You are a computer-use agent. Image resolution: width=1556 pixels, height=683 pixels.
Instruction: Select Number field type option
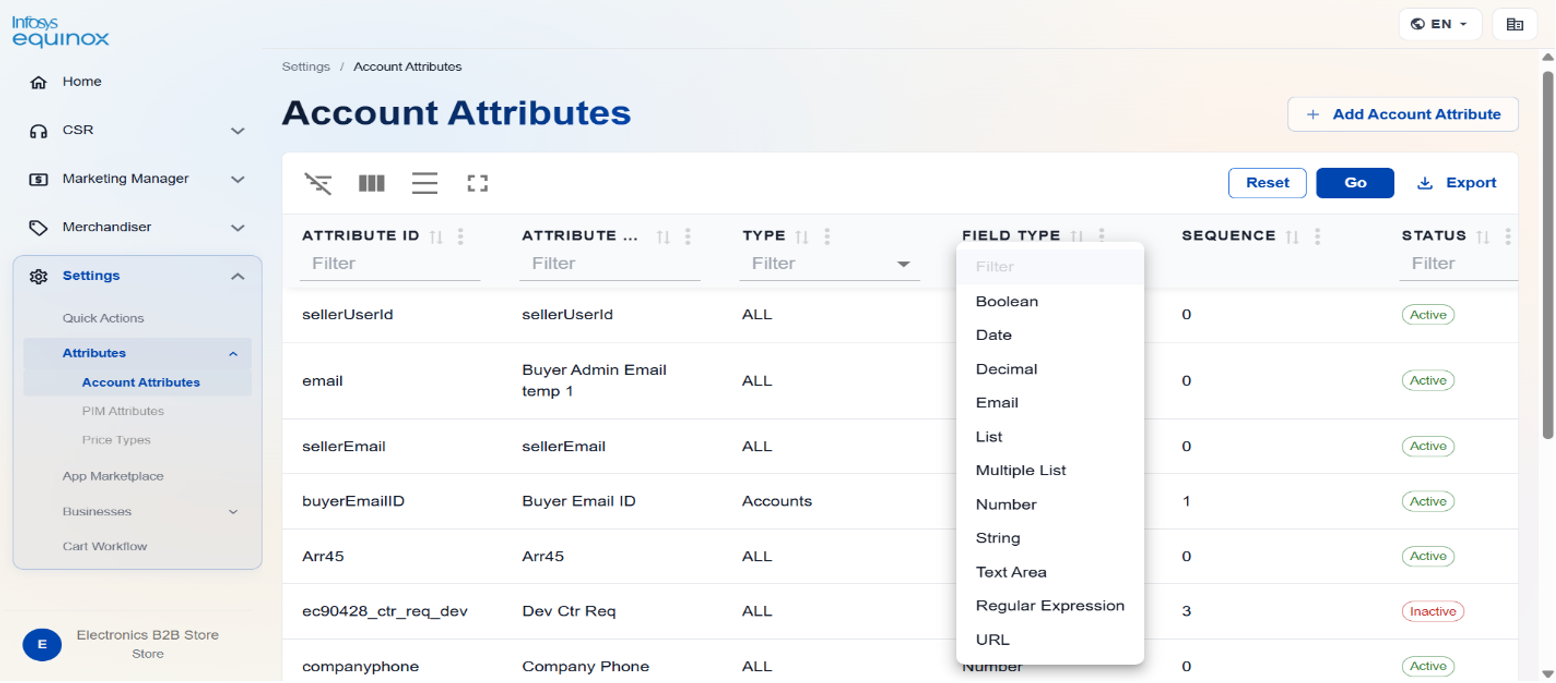point(1050,504)
